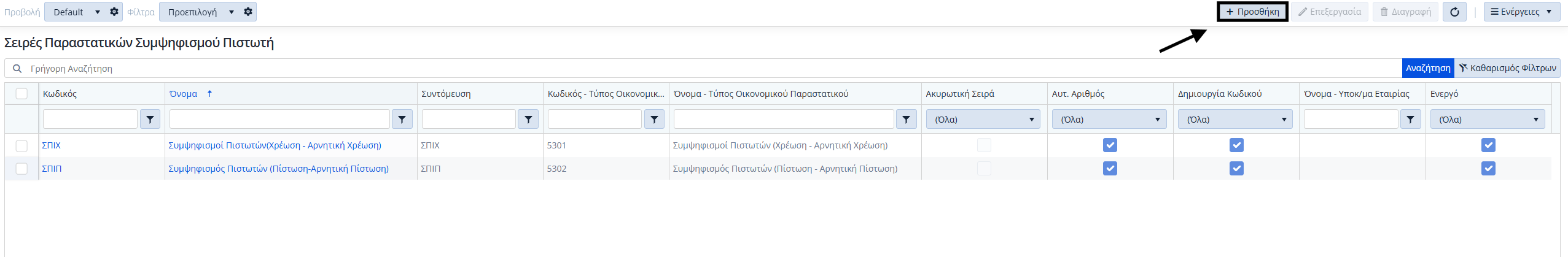The image size is (1568, 257).
Task: Click the ascending sort arrow beside Όνομα
Action: 209,93
